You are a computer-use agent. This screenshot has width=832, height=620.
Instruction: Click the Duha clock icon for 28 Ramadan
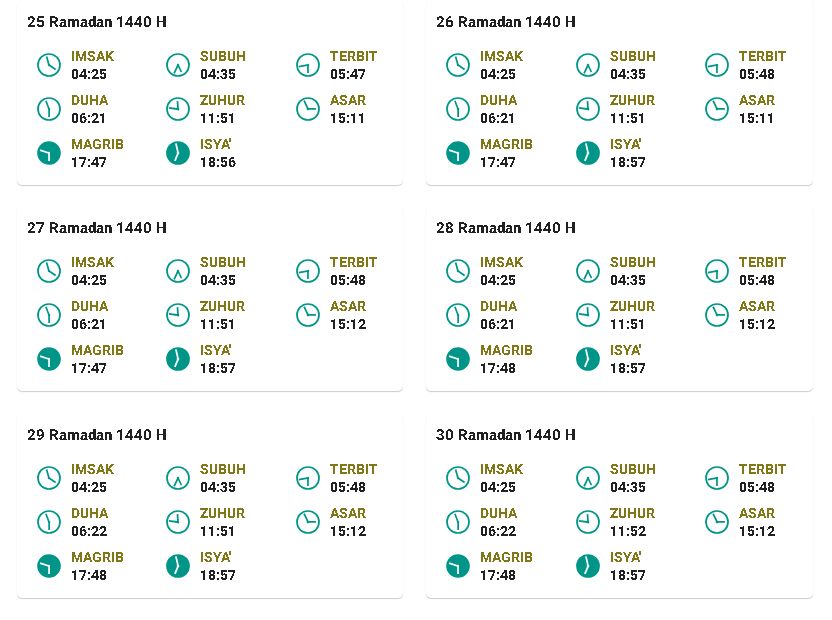458,315
